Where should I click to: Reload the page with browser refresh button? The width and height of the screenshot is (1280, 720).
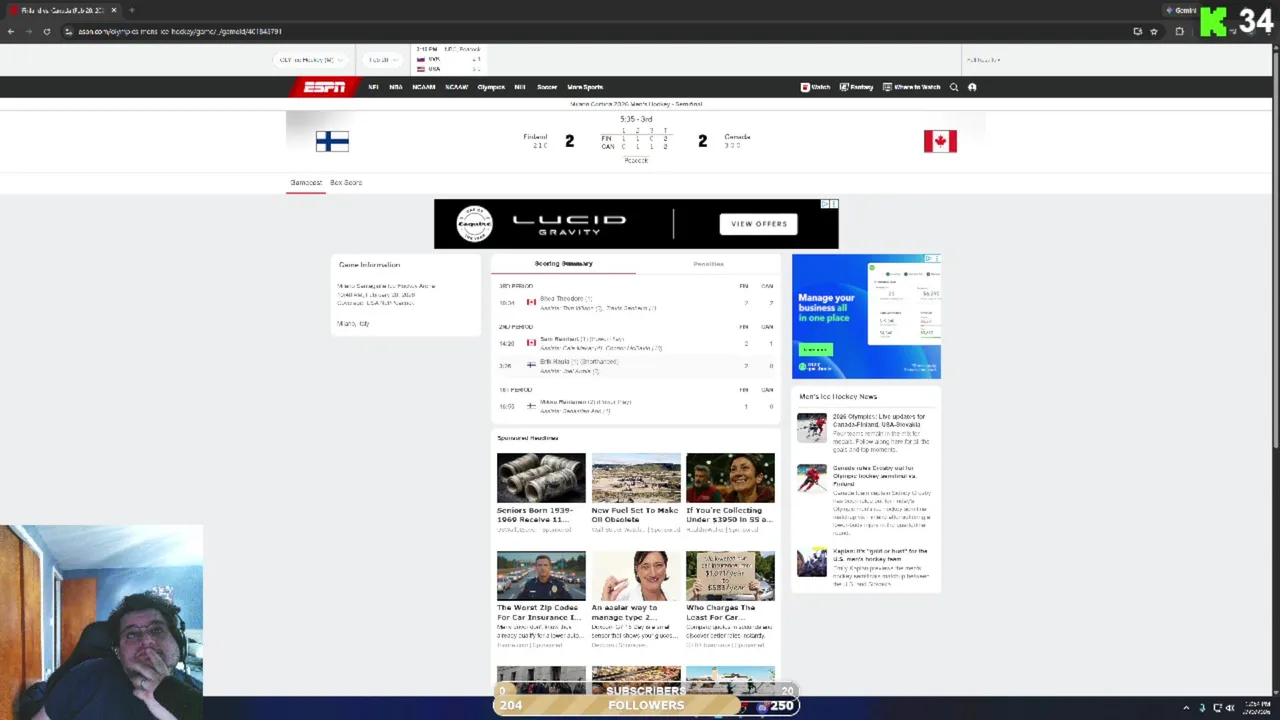tap(46, 31)
